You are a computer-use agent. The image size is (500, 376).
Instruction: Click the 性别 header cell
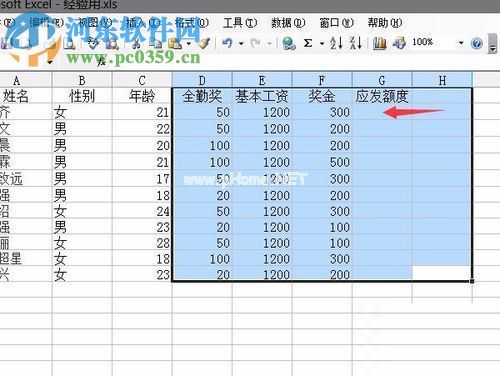coord(82,96)
